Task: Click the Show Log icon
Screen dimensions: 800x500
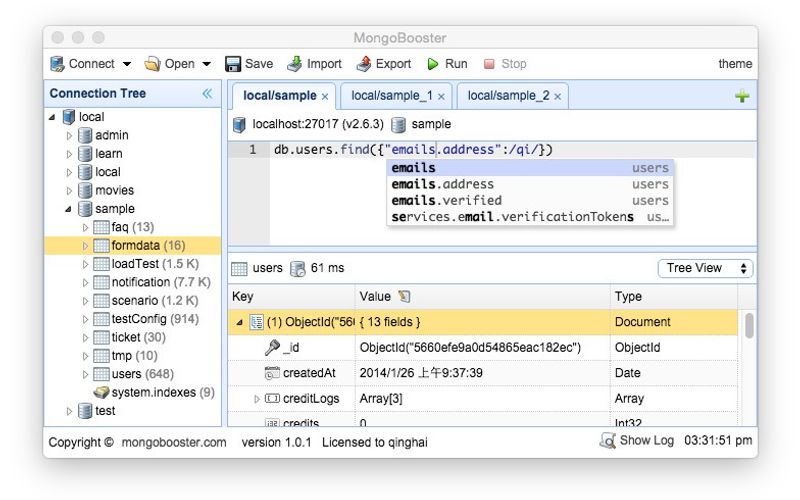Action: coord(607,441)
